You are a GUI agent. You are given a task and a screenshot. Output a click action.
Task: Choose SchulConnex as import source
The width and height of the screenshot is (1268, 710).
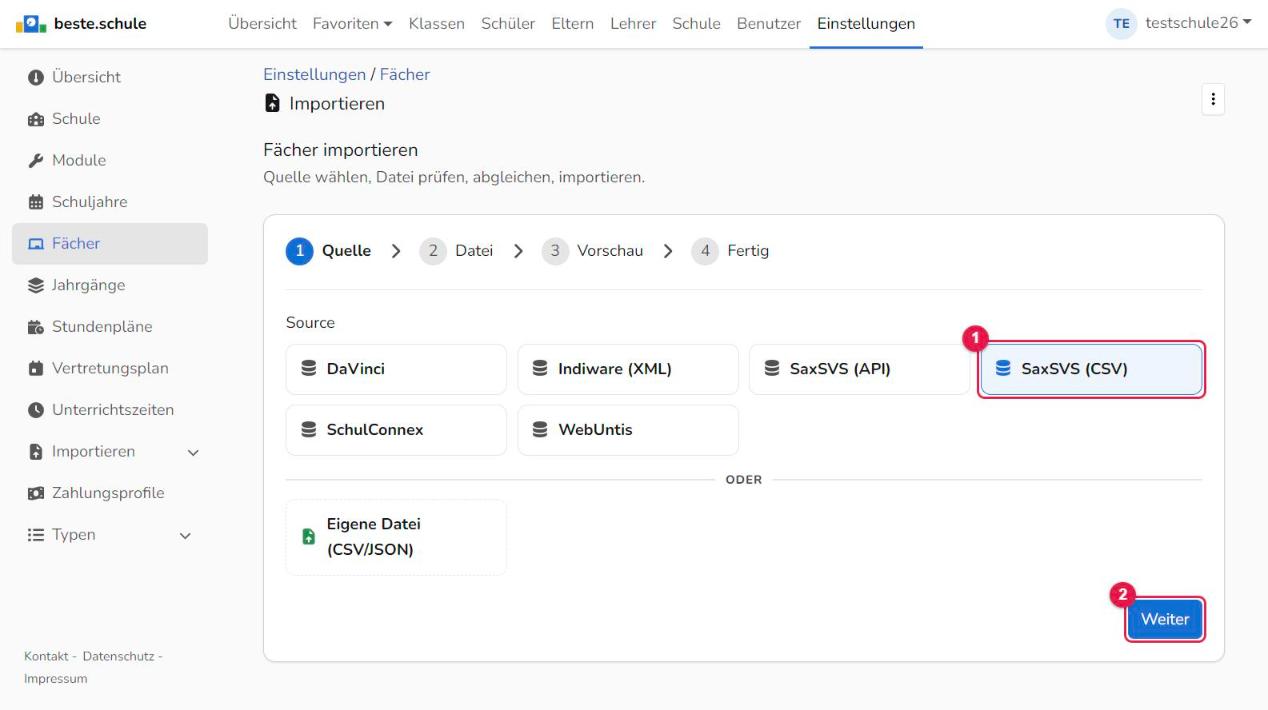coord(396,430)
